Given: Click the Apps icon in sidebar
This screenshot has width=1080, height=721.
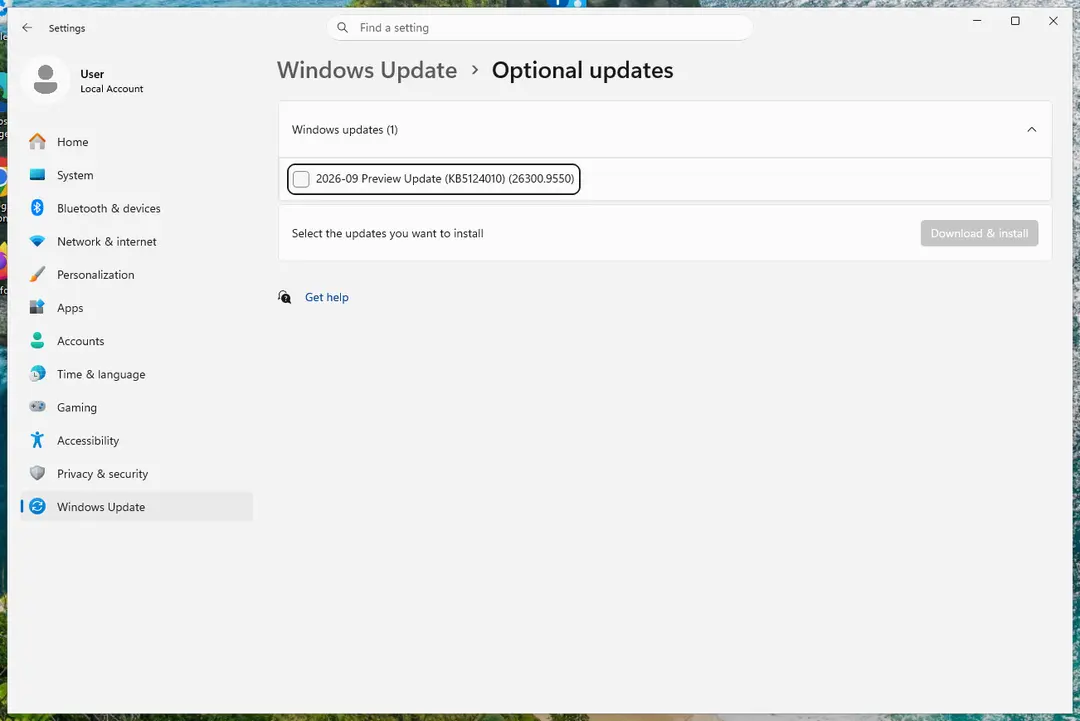Looking at the screenshot, I should pos(37,307).
